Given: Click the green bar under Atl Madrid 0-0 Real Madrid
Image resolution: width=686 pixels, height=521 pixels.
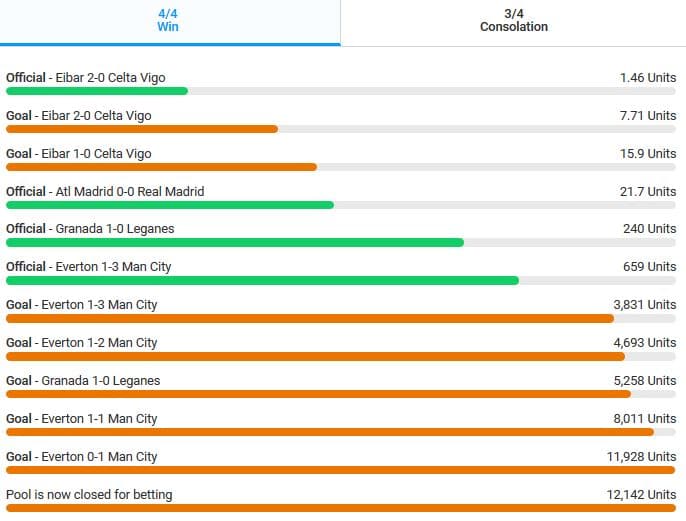Looking at the screenshot, I should click(x=170, y=205).
